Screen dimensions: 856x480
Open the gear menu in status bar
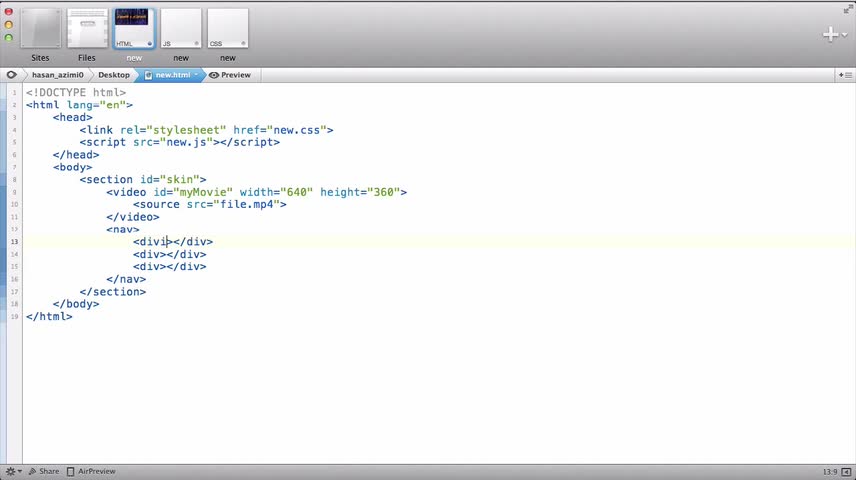pos(13,471)
